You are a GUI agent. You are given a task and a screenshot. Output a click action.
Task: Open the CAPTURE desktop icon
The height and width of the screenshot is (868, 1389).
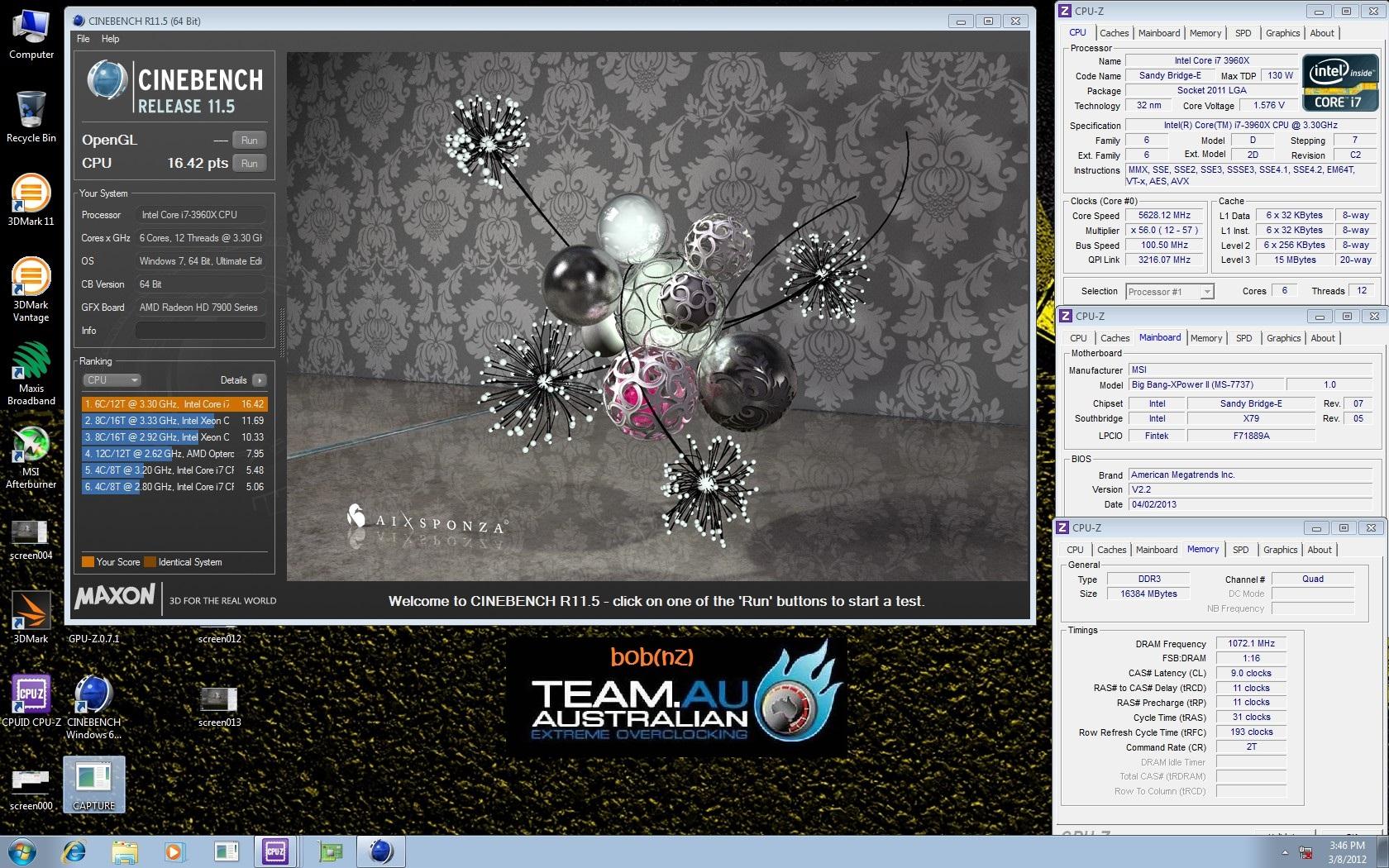[93, 785]
